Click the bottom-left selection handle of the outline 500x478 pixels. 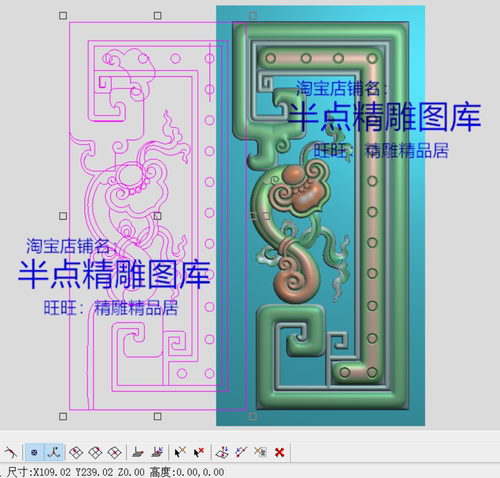tap(63, 416)
